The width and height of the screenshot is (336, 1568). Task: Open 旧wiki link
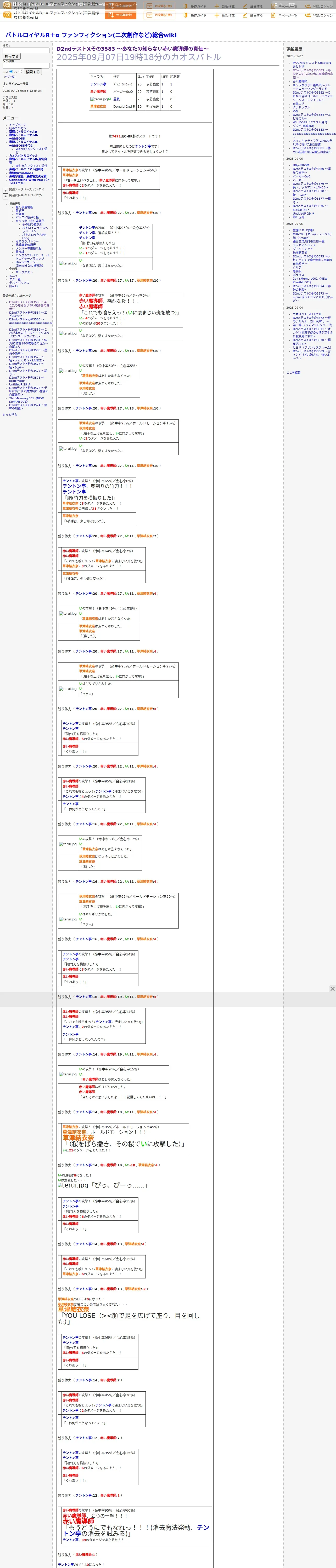point(13,286)
